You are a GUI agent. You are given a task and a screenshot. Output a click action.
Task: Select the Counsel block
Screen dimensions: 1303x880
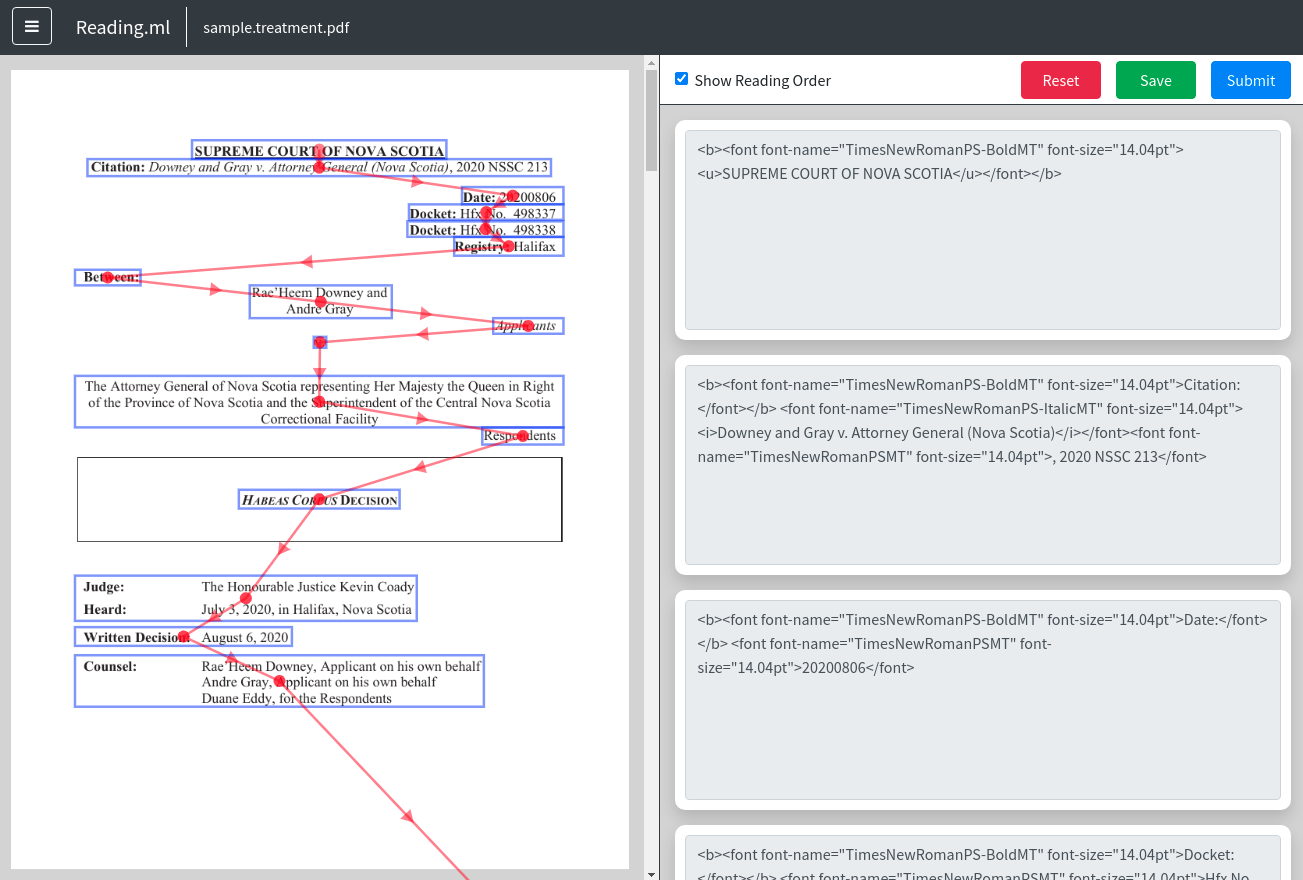[x=279, y=681]
